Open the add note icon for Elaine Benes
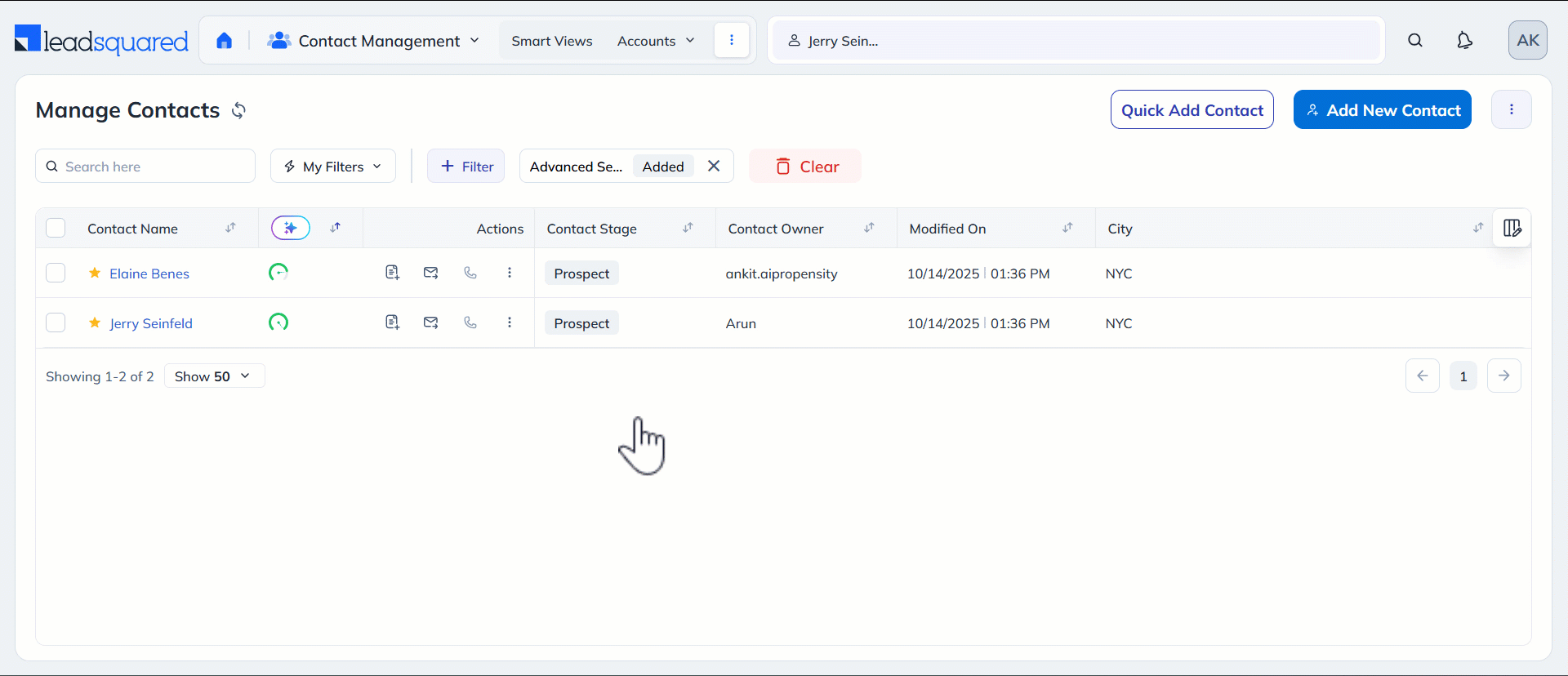Screen dimensions: 1568x676 pyautogui.click(x=392, y=273)
